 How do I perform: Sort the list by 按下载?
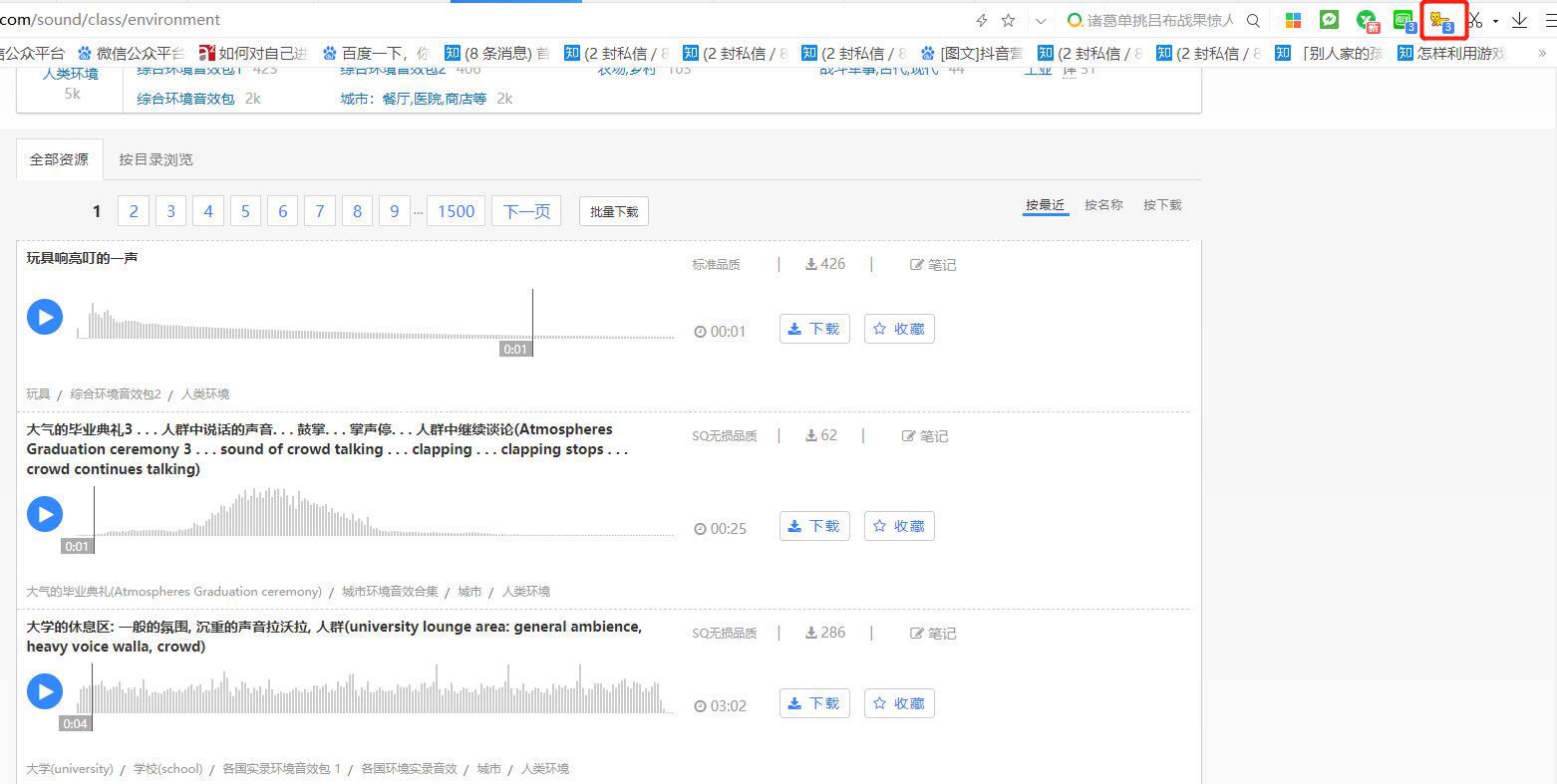coord(1162,205)
